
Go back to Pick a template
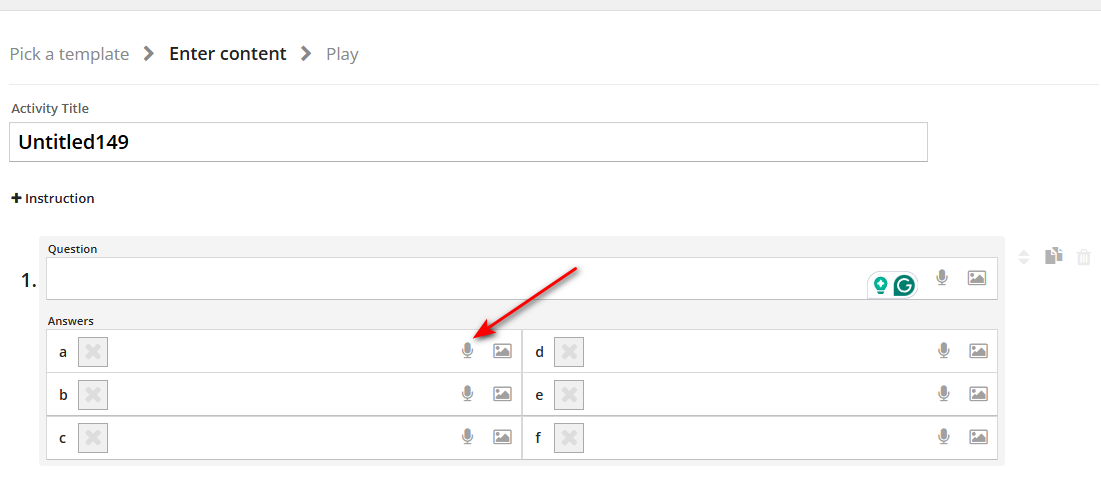point(70,54)
